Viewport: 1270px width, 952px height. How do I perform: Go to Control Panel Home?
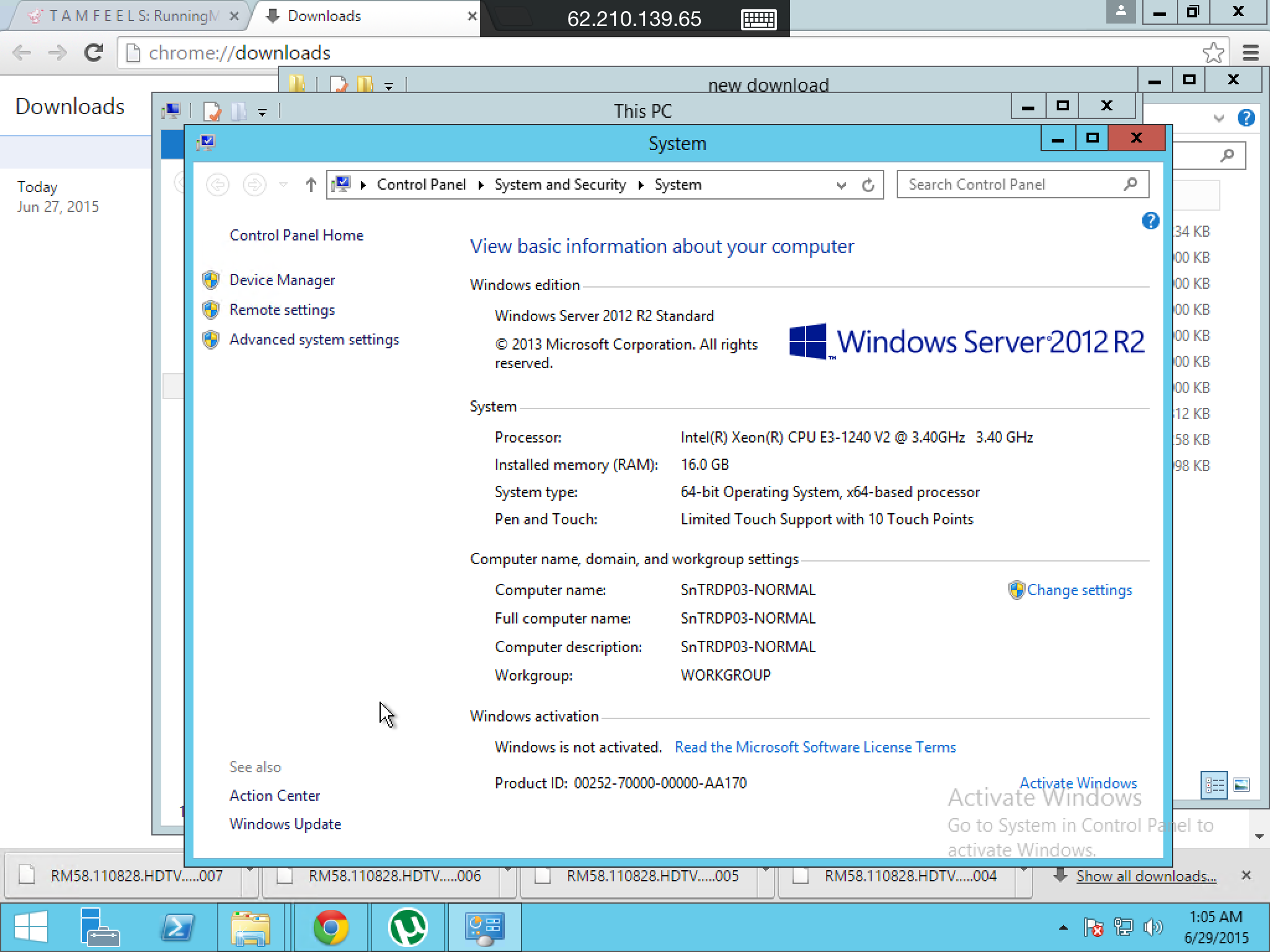(x=296, y=236)
